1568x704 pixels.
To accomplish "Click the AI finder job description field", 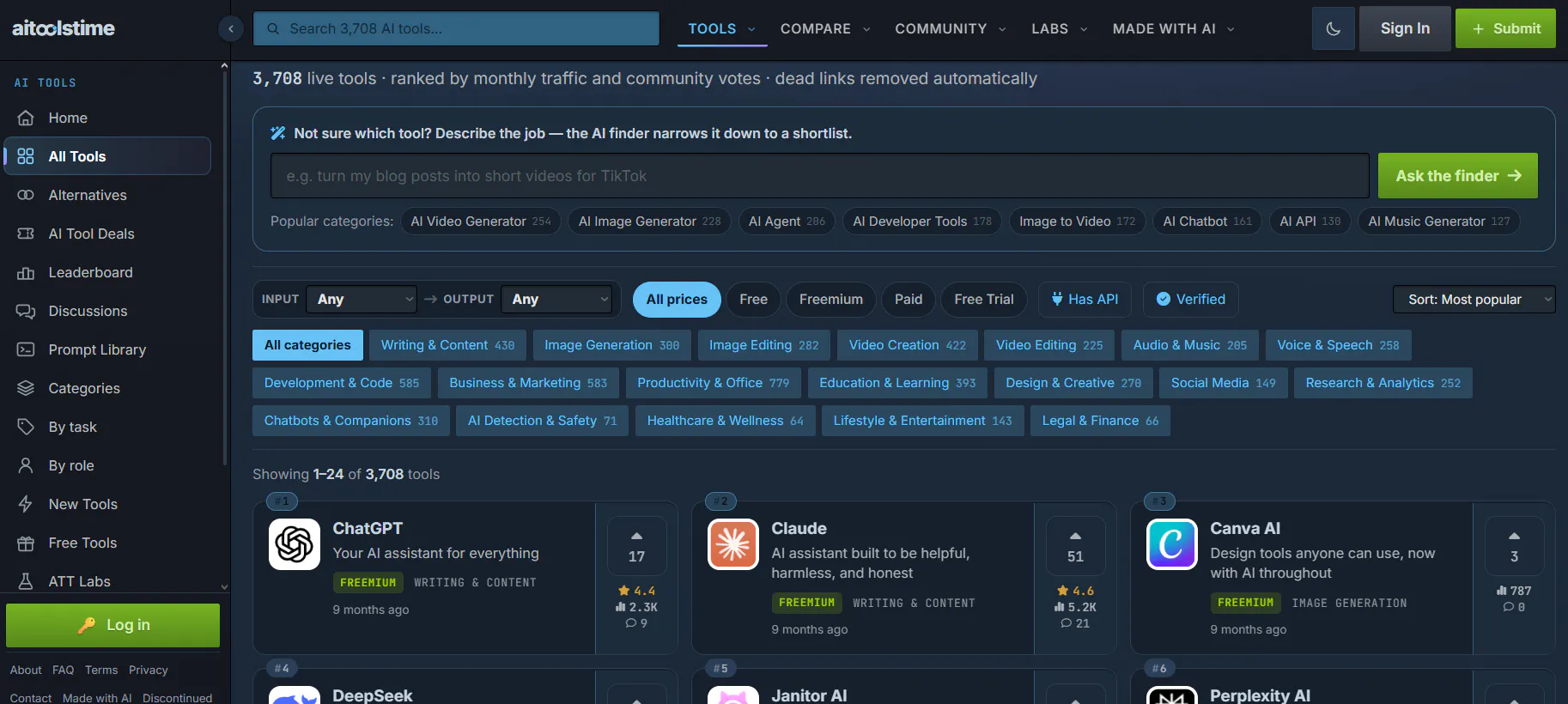I will (819, 176).
